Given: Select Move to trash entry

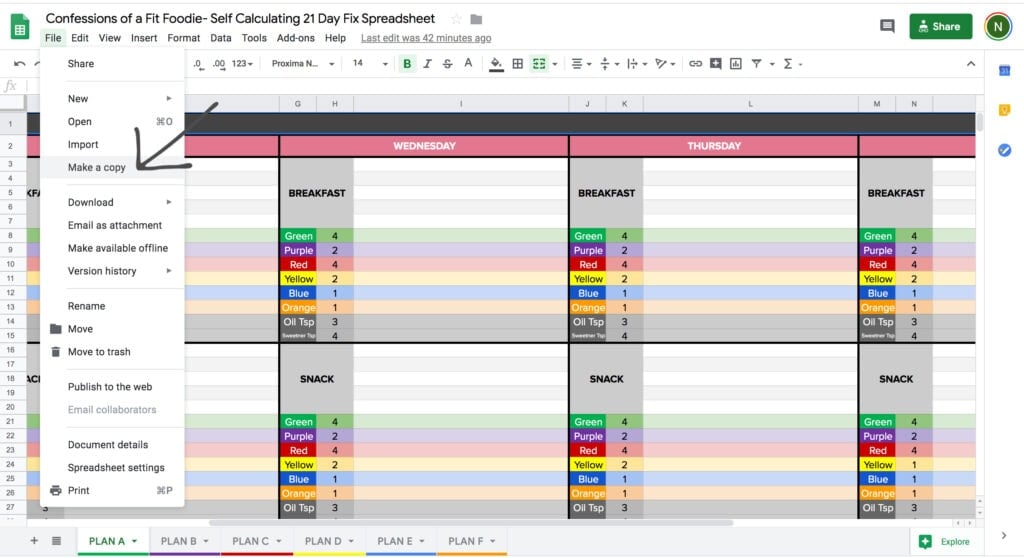Looking at the screenshot, I should (112, 352).
